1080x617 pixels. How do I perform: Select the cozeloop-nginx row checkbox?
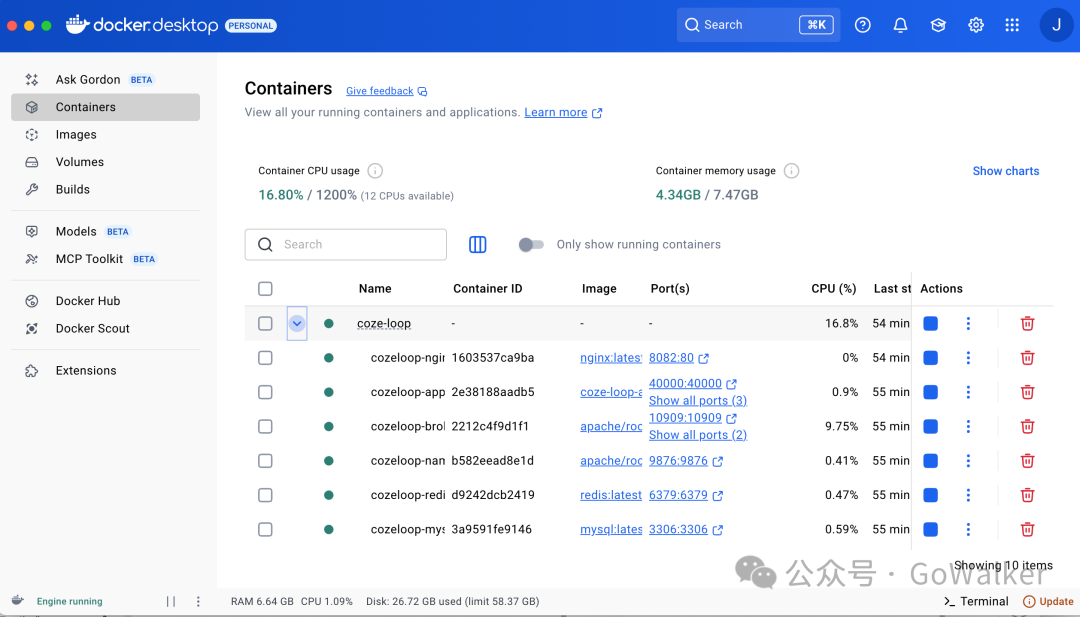pyautogui.click(x=265, y=358)
